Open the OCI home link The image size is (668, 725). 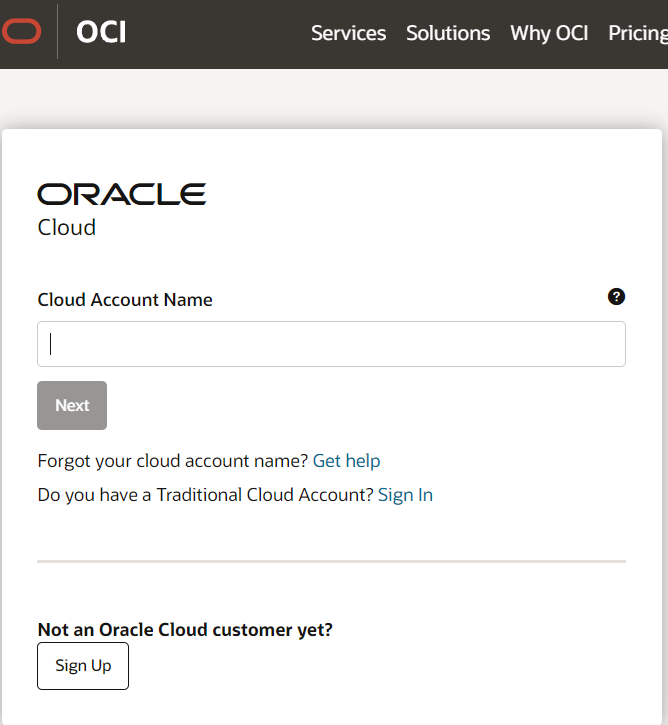(101, 32)
